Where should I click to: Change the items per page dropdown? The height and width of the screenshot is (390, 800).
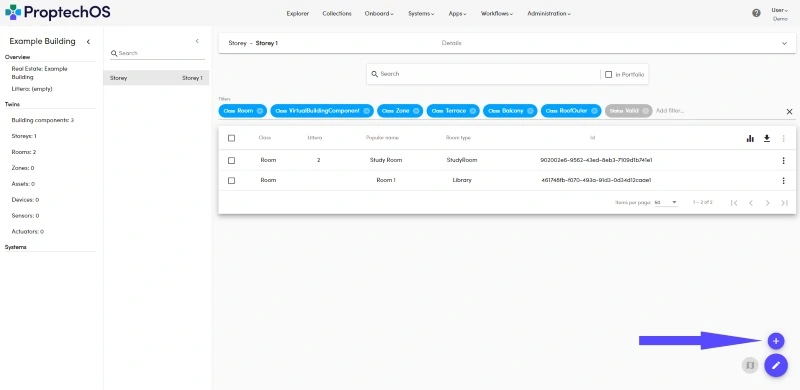click(666, 203)
